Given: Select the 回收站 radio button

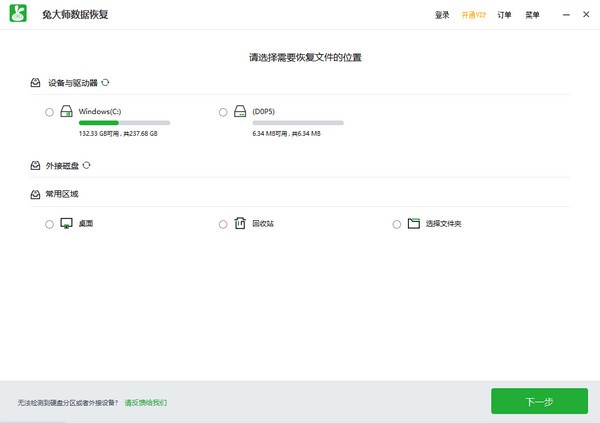Looking at the screenshot, I should [x=223, y=224].
